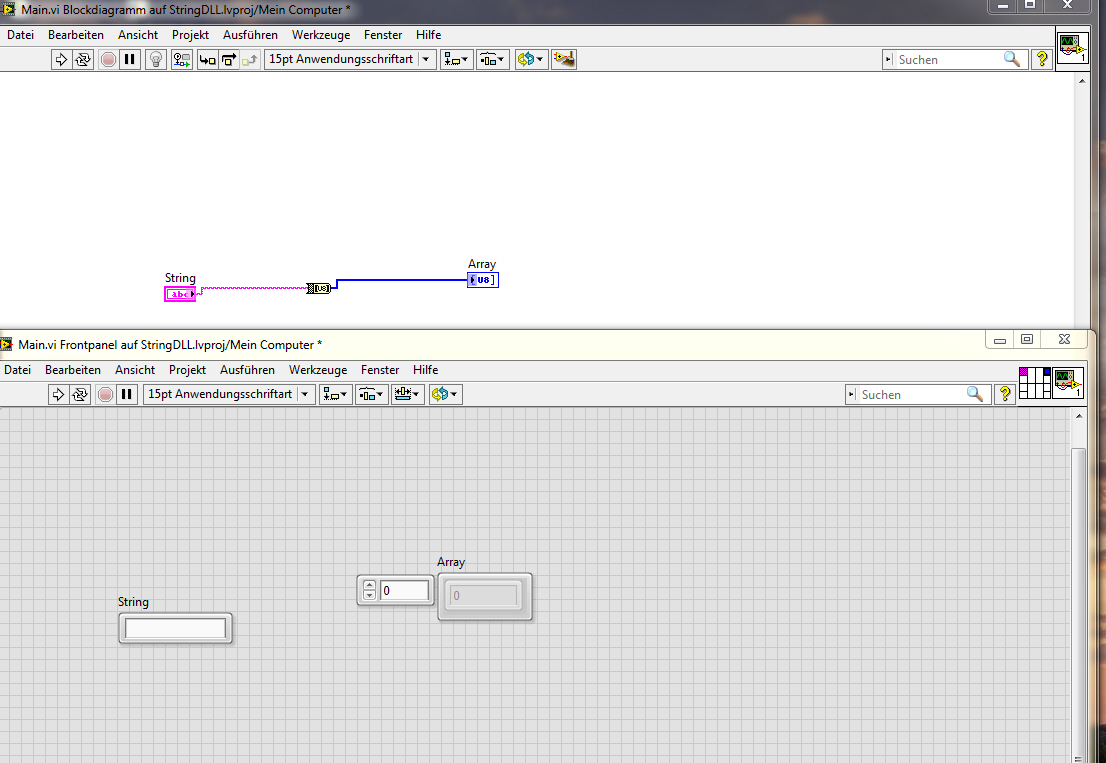Image resolution: width=1106 pixels, height=763 pixels.
Task: Click the String control input box
Action: tap(176, 628)
